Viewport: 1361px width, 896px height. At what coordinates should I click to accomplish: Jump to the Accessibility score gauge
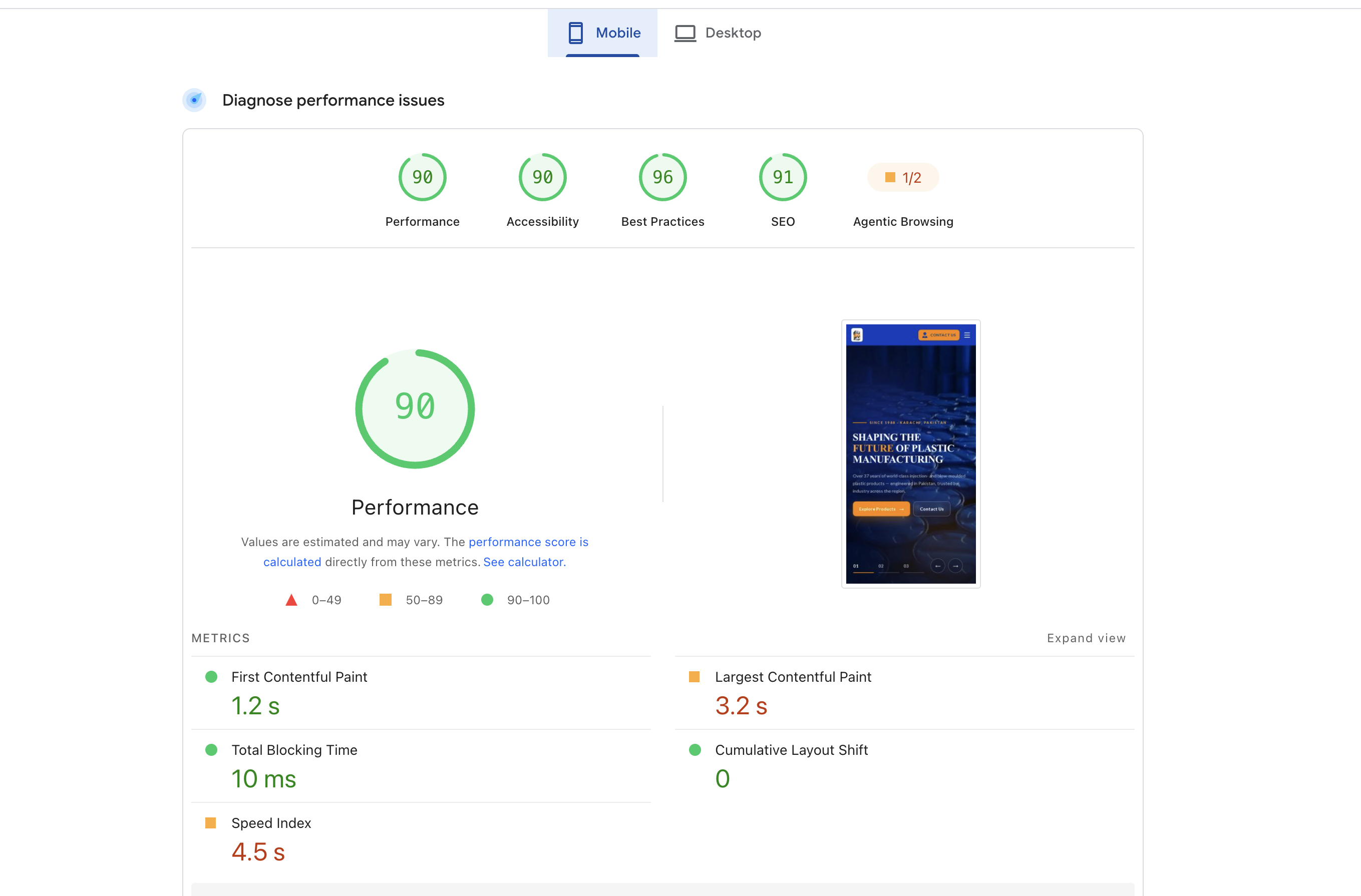click(x=542, y=177)
